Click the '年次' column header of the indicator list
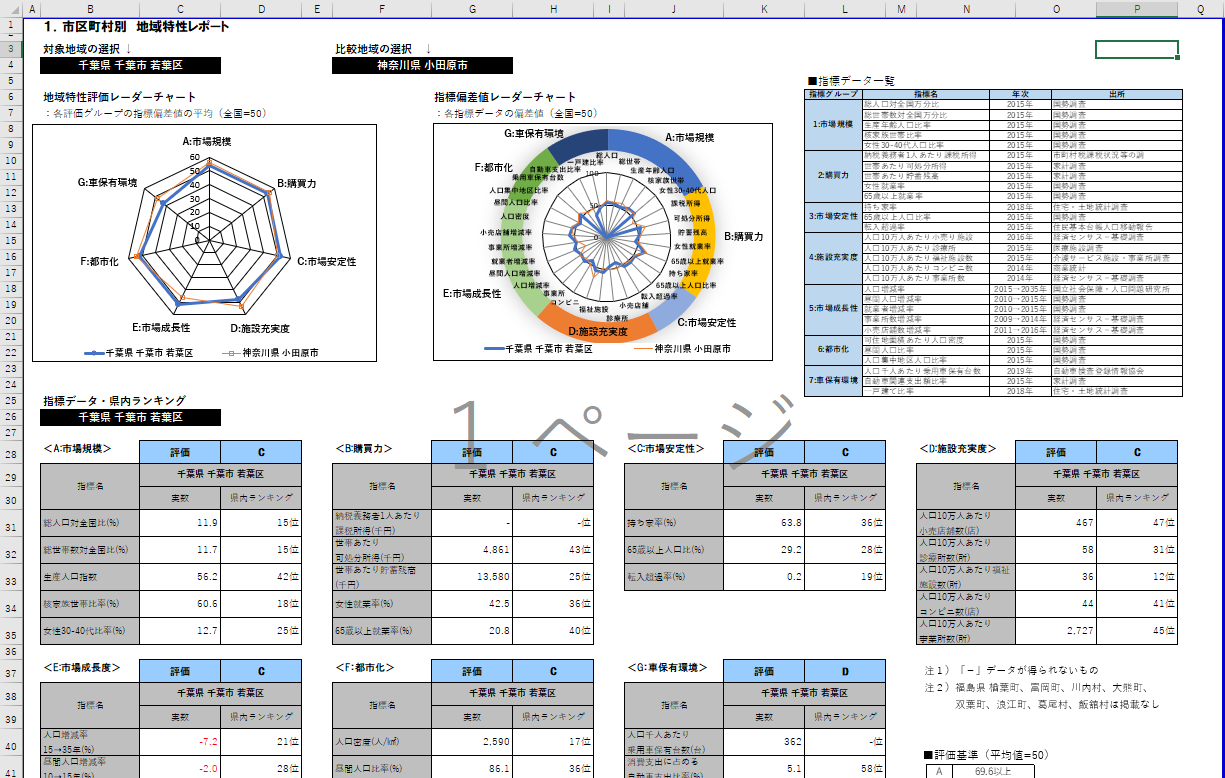The width and height of the screenshot is (1225, 778). (1019, 94)
